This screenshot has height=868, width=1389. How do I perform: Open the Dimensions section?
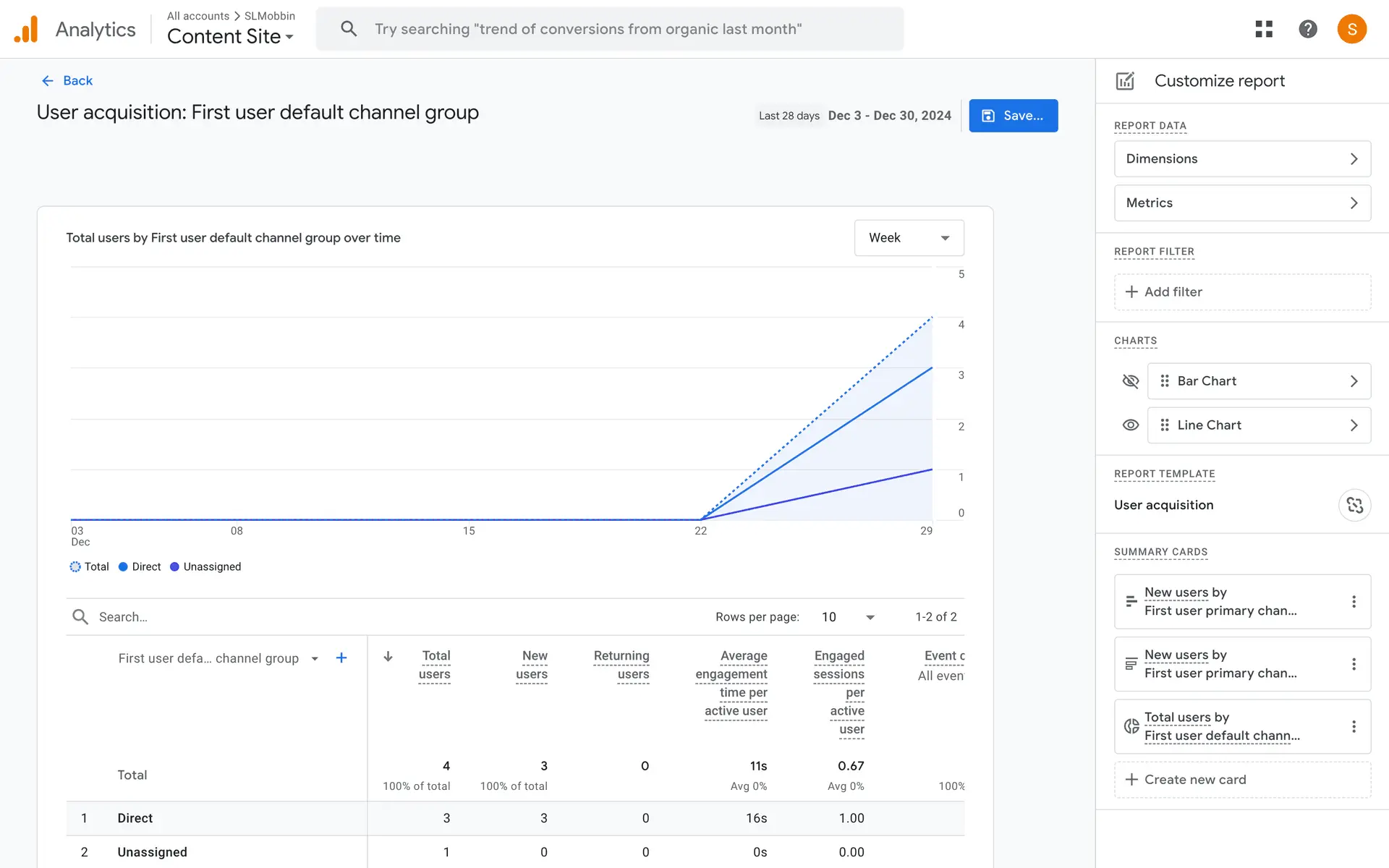(x=1241, y=158)
